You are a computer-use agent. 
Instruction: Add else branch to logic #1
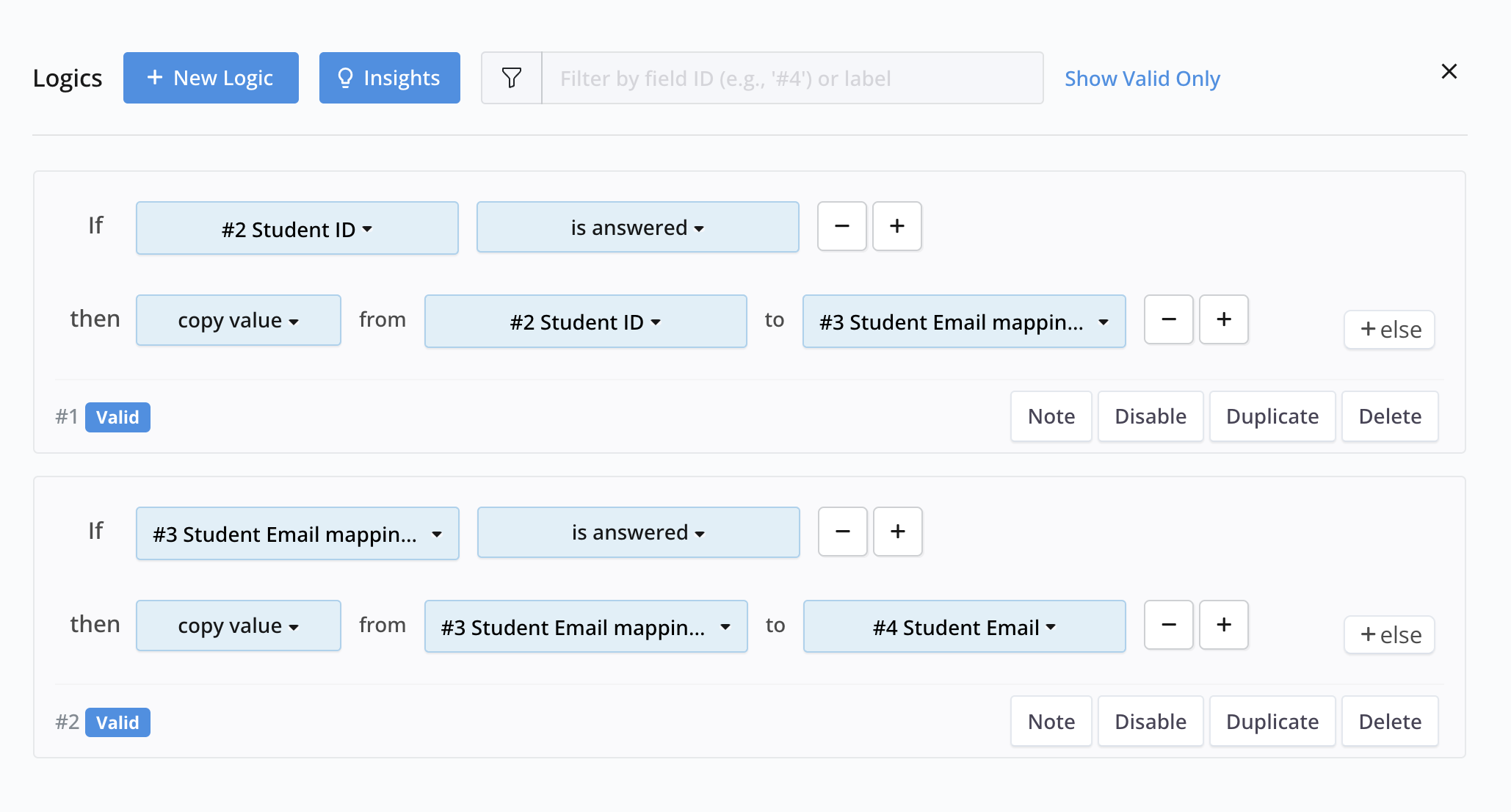(x=1389, y=330)
